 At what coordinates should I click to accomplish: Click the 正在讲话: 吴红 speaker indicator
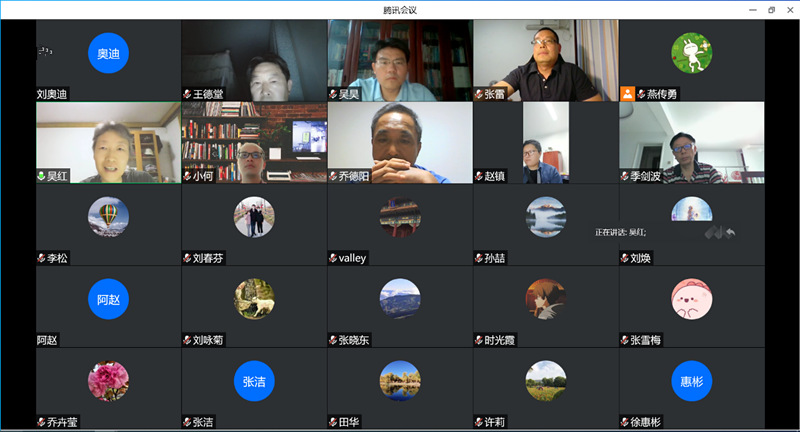point(621,232)
